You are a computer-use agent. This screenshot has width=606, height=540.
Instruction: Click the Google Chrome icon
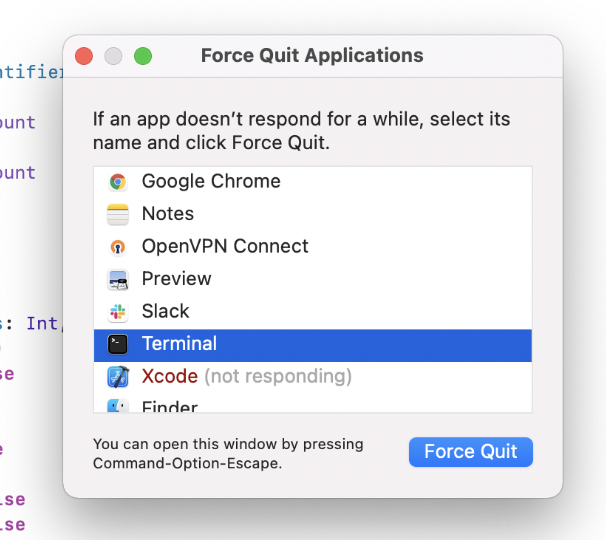[x=118, y=182]
